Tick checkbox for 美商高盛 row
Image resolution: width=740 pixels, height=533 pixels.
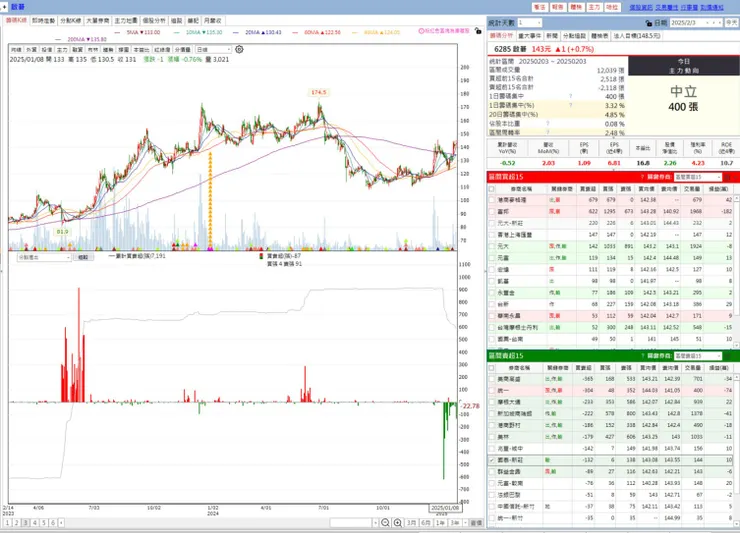click(x=492, y=379)
